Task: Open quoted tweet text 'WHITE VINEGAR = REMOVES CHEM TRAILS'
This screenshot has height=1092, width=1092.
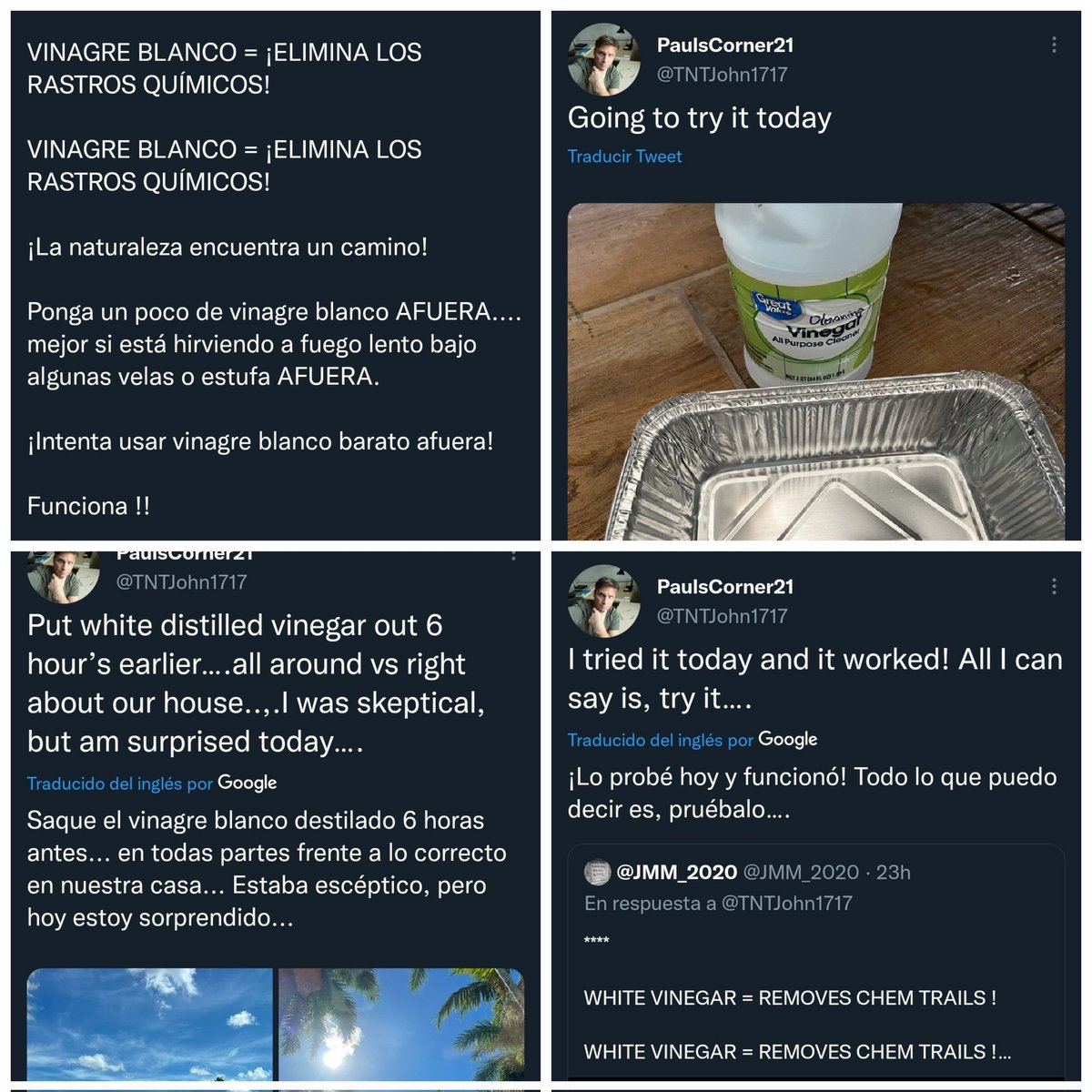Action: (790, 998)
